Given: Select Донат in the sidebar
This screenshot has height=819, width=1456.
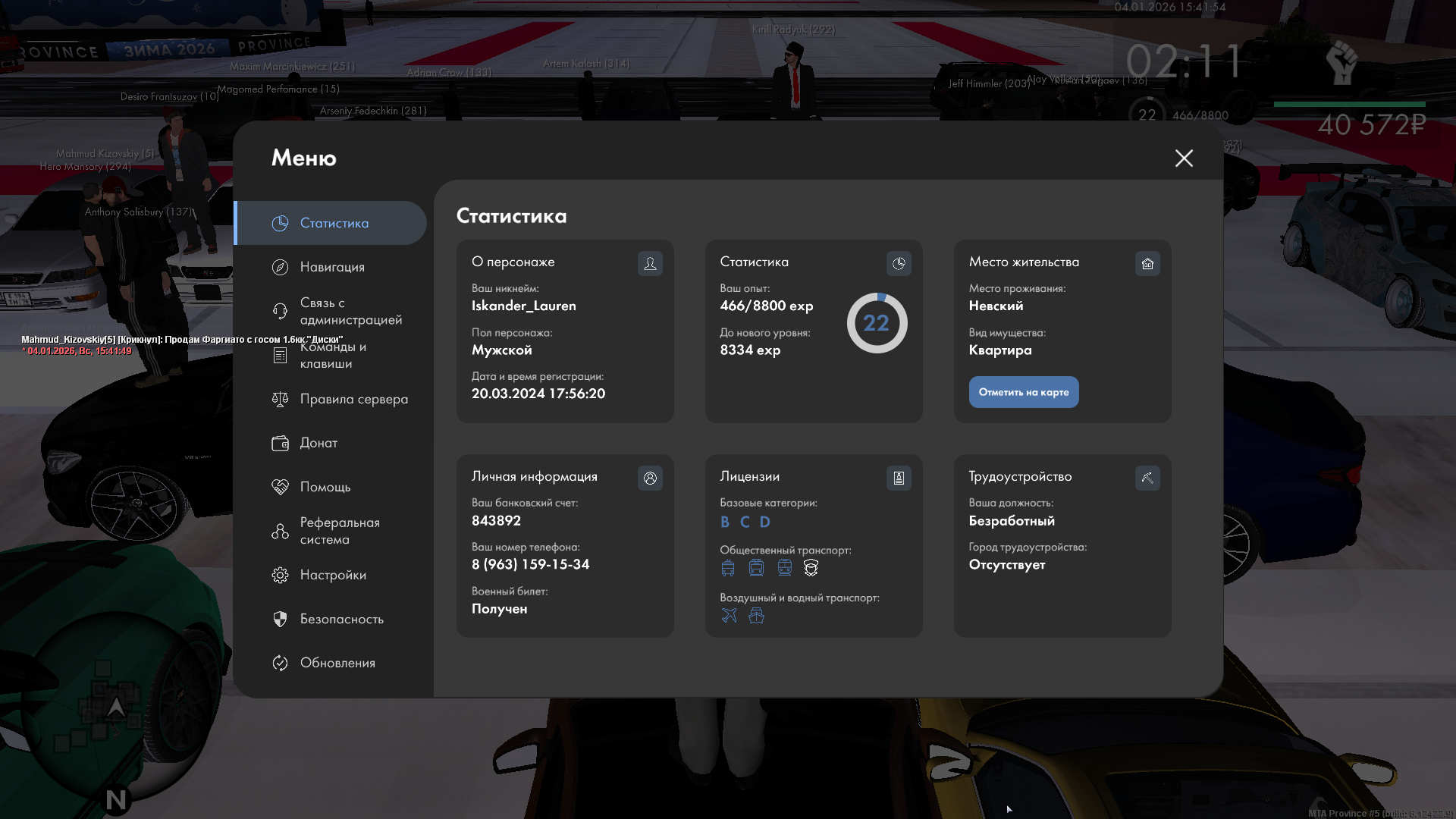Looking at the screenshot, I should (x=318, y=443).
